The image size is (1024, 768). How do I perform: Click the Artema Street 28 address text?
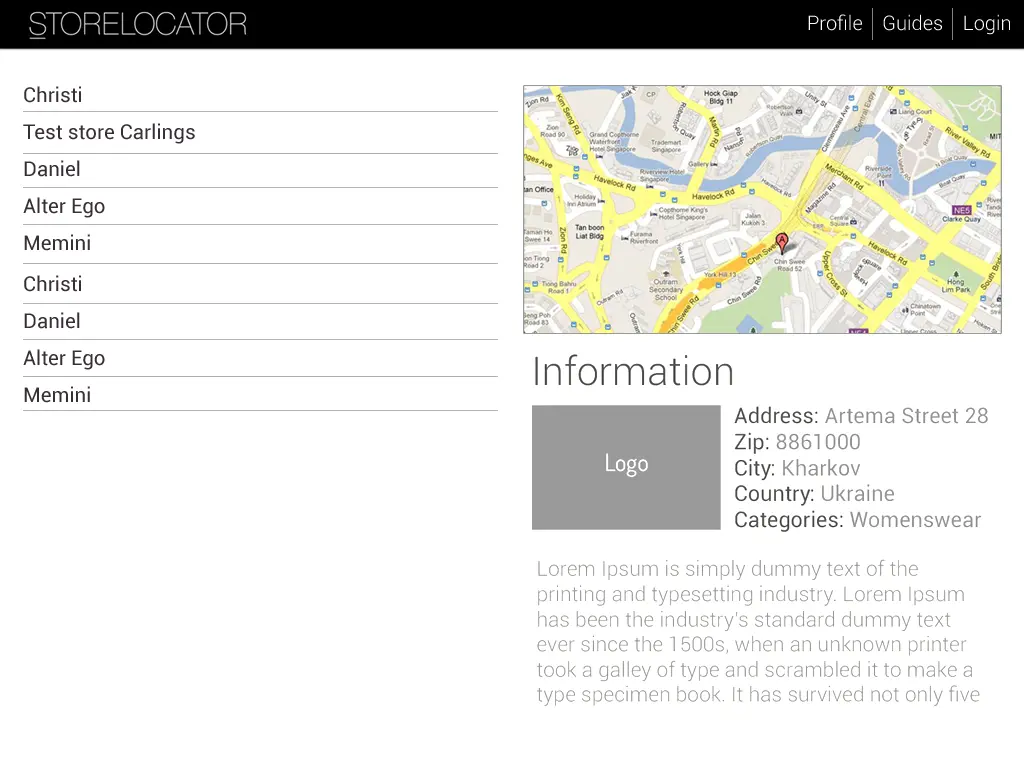906,416
